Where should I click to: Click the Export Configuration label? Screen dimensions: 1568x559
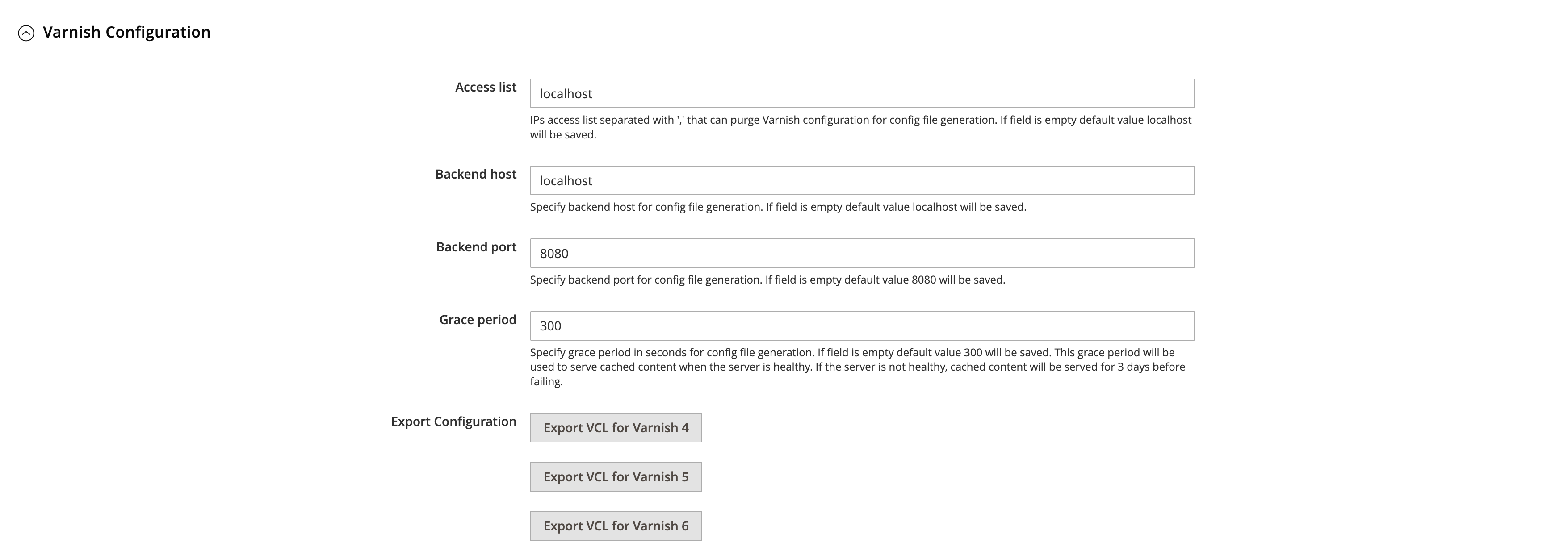pyautogui.click(x=453, y=421)
